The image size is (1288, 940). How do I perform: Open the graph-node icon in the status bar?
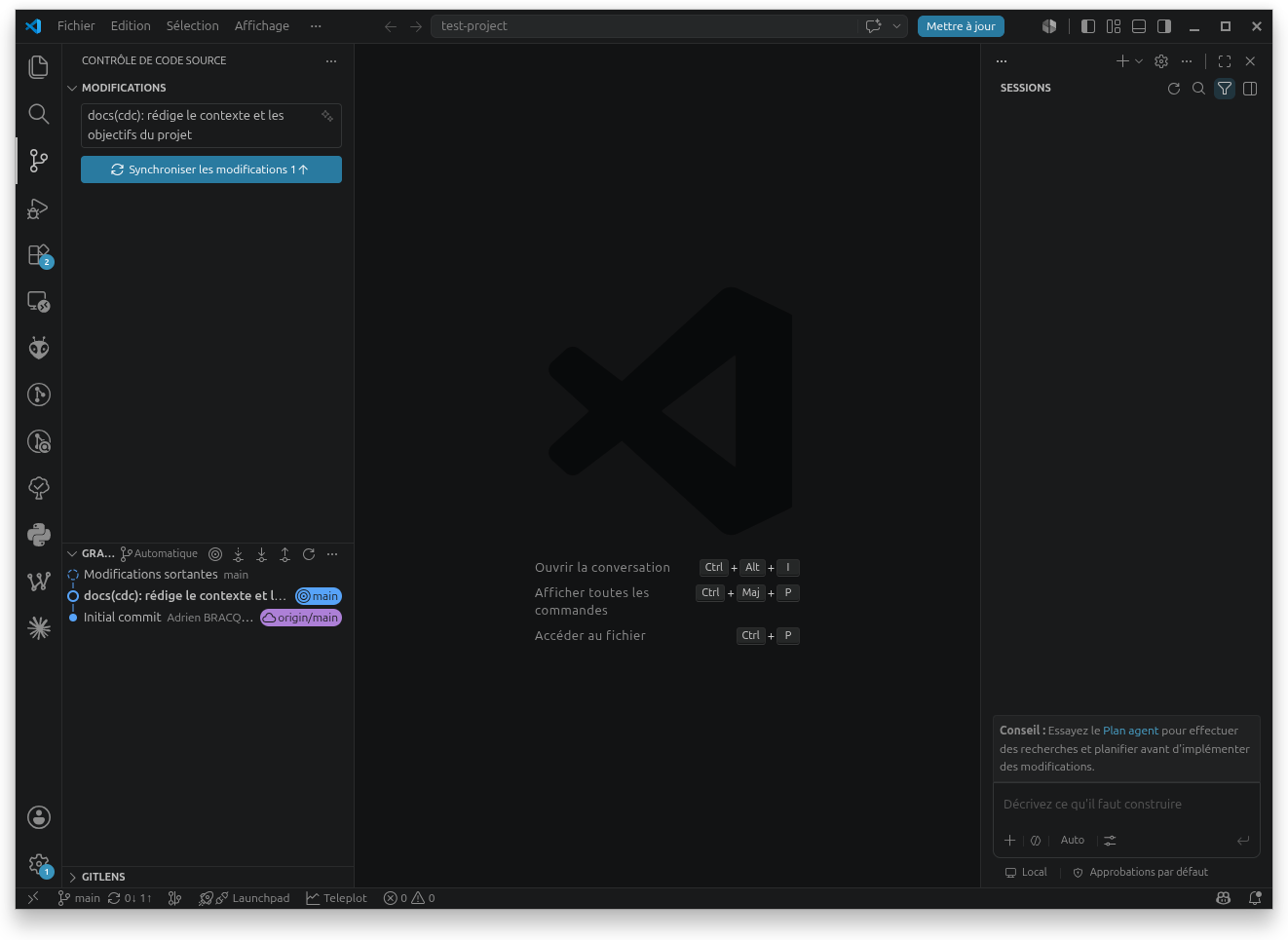point(175,898)
